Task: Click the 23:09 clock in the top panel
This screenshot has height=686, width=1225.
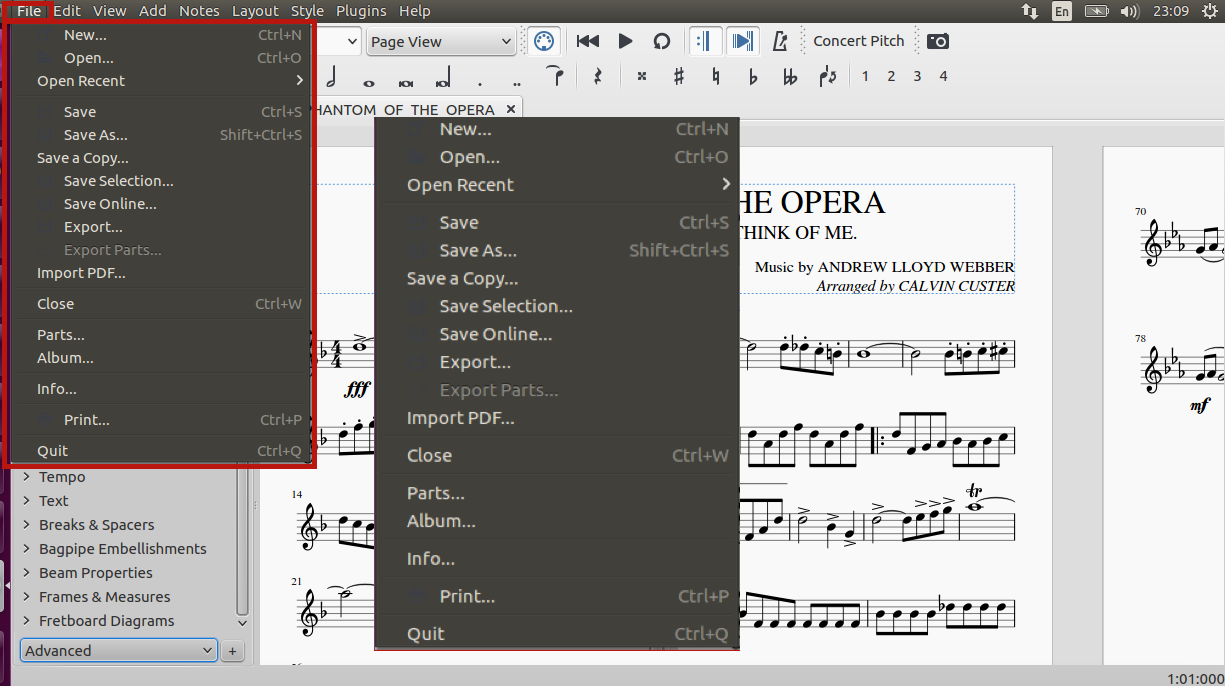Action: 1170,11
